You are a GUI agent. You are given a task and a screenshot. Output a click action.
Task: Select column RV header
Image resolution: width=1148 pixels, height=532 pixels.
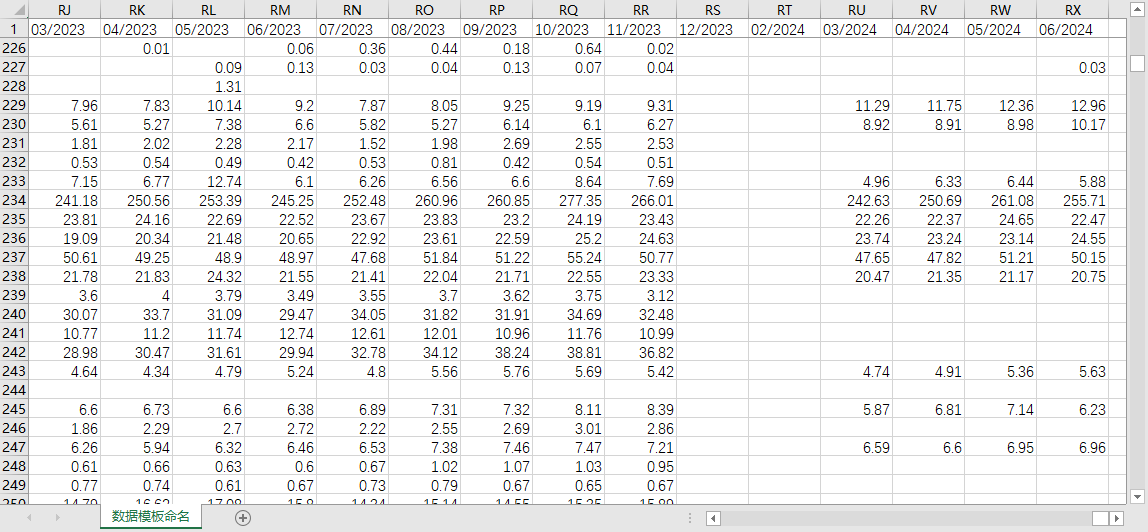pyautogui.click(x=928, y=10)
